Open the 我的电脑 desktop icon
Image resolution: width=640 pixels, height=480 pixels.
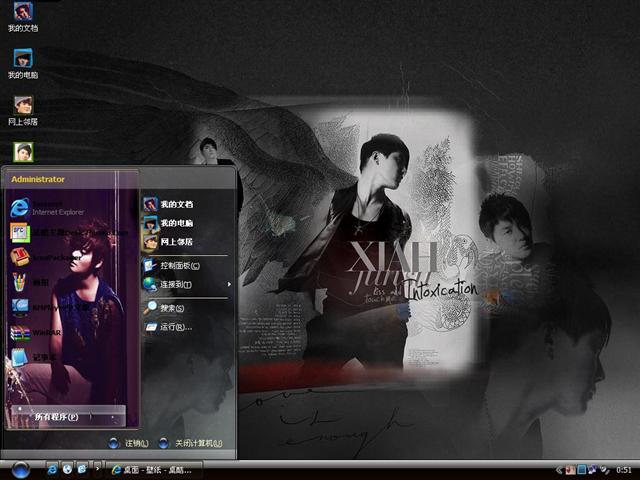point(23,64)
